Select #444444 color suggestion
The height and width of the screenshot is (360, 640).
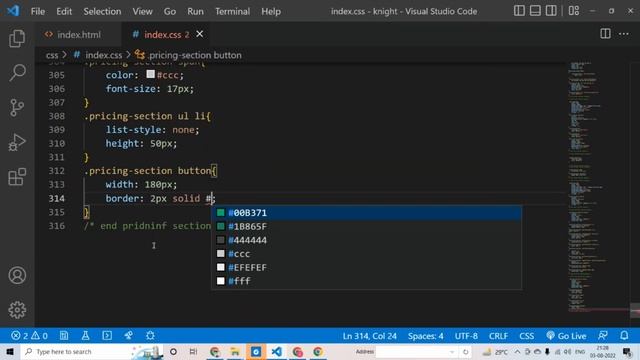click(366, 240)
